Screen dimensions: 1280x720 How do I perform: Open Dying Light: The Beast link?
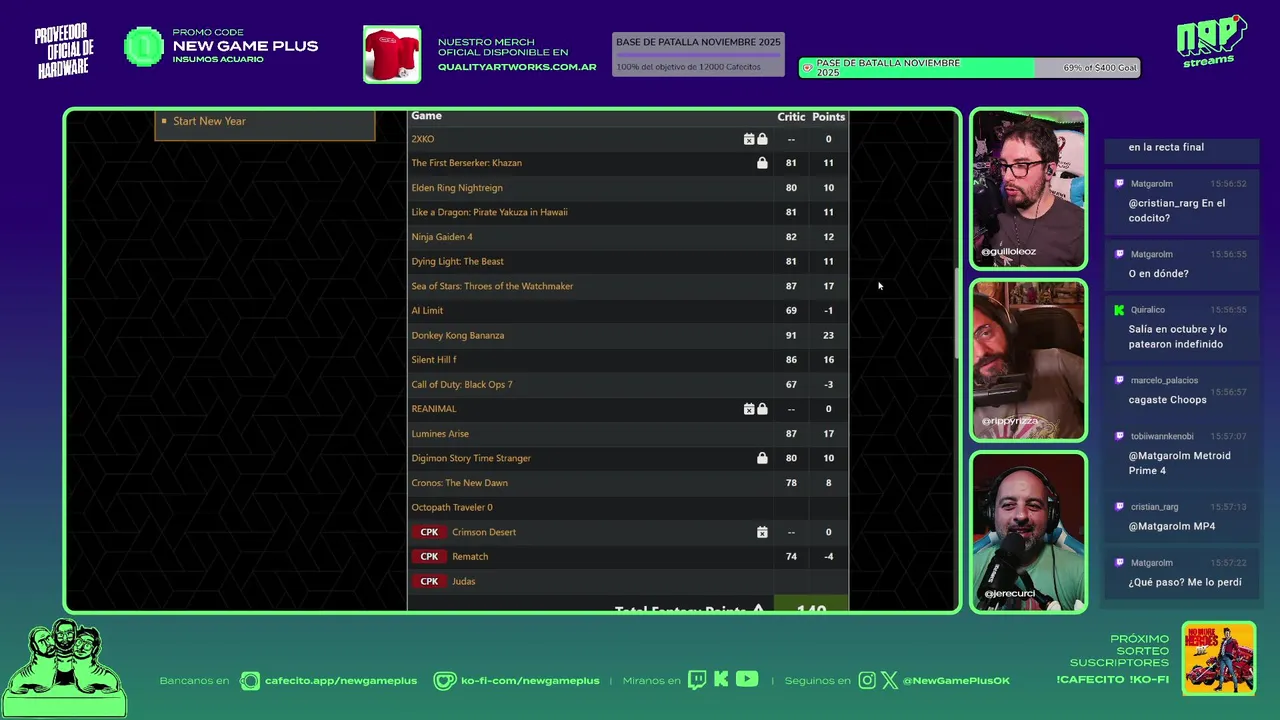click(x=457, y=261)
